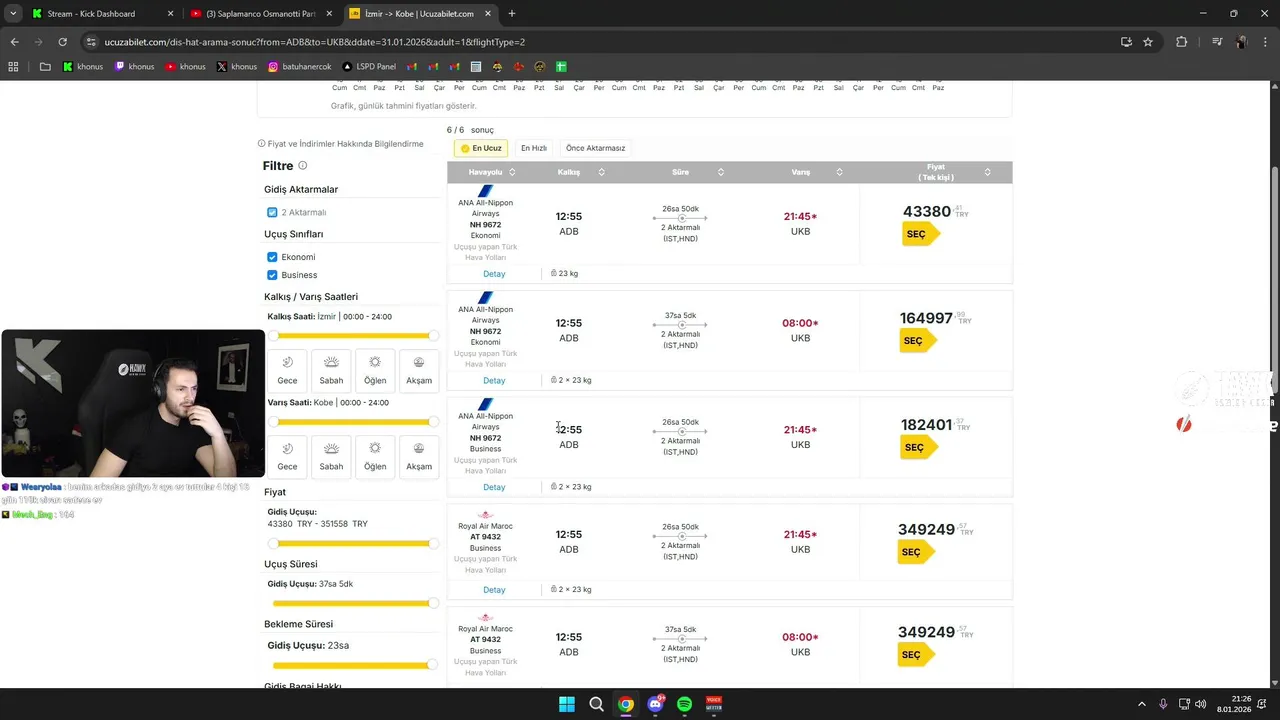The image size is (1280, 720).
Task: Open the Instagram batuhanercok bookmark
Action: pos(300,67)
